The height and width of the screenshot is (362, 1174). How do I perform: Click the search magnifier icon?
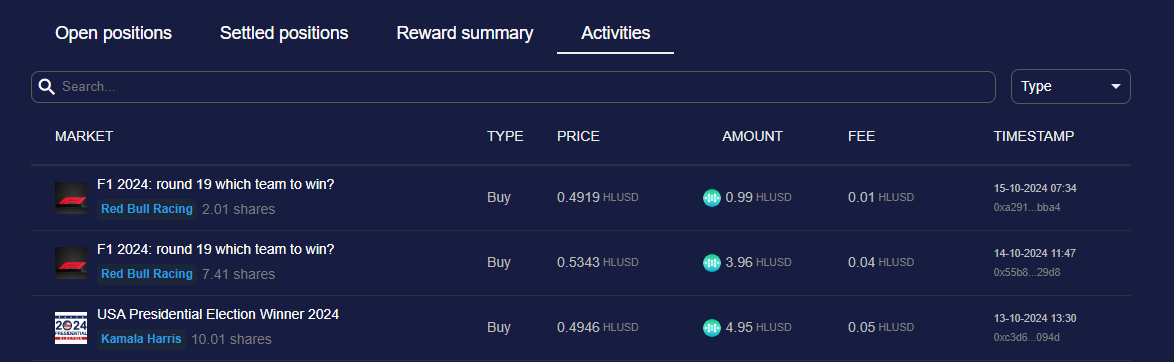[46, 87]
